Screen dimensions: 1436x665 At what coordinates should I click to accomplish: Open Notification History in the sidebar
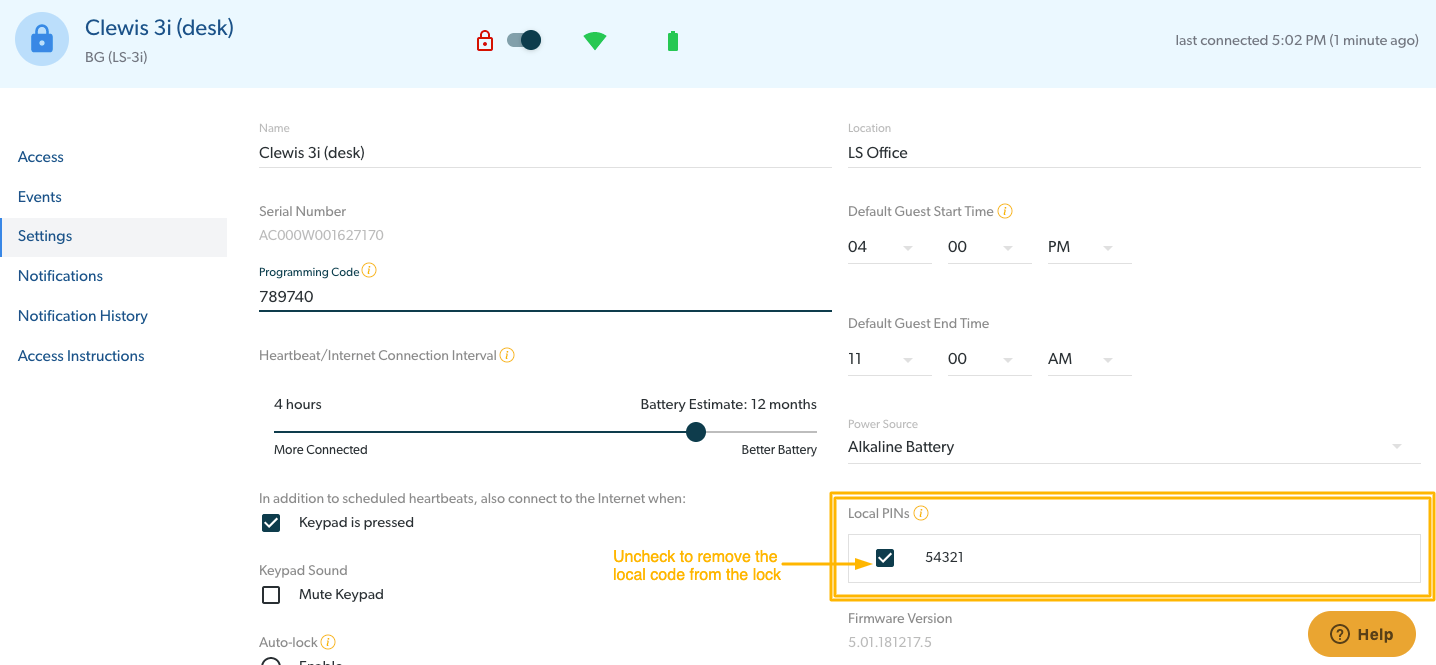click(83, 316)
